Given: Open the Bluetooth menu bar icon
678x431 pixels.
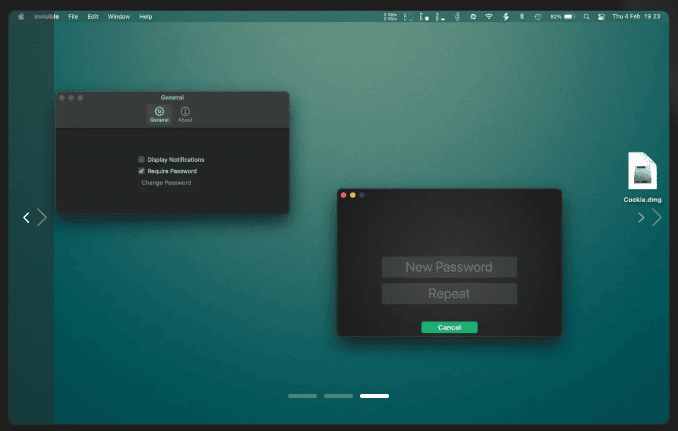Looking at the screenshot, I should click(522, 16).
